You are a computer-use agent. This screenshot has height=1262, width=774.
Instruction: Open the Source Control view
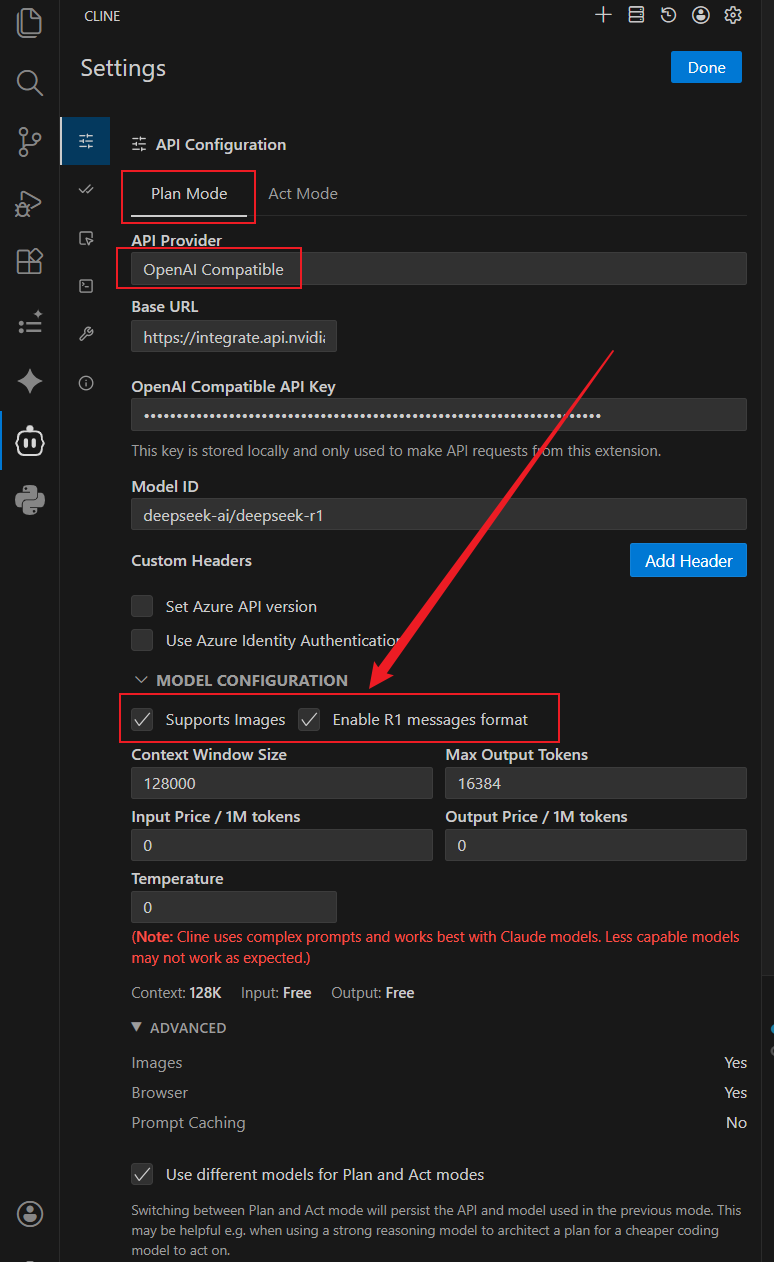29,142
